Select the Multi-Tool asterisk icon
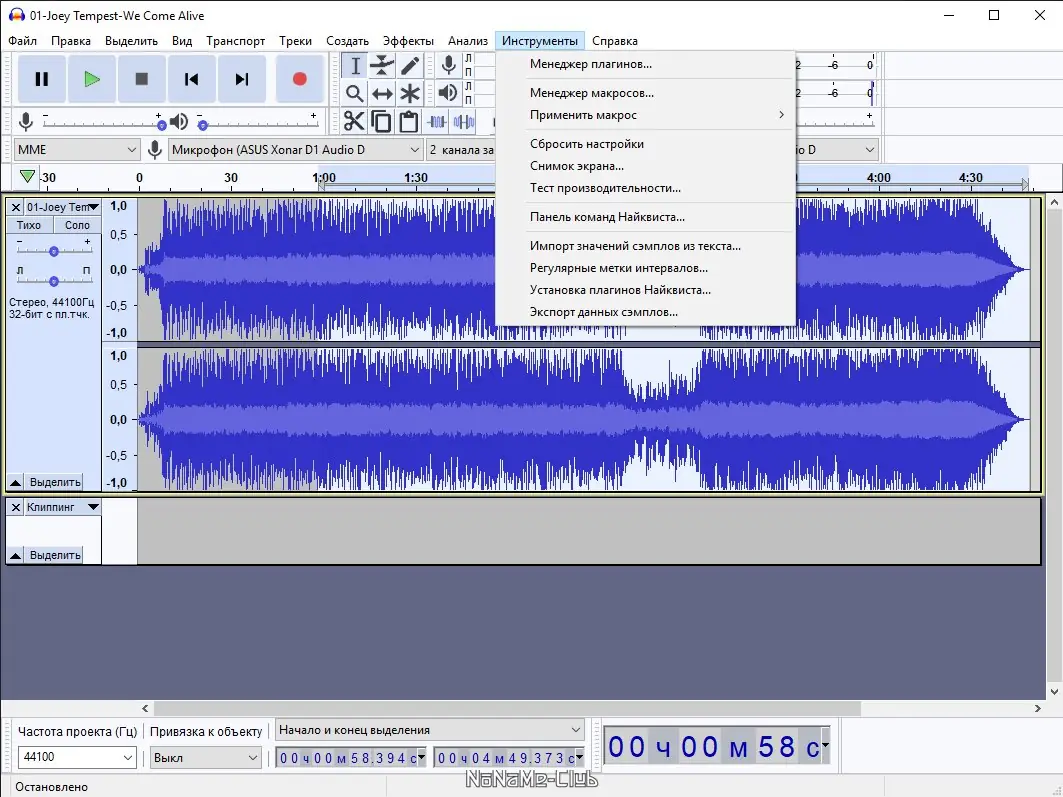 [x=410, y=94]
